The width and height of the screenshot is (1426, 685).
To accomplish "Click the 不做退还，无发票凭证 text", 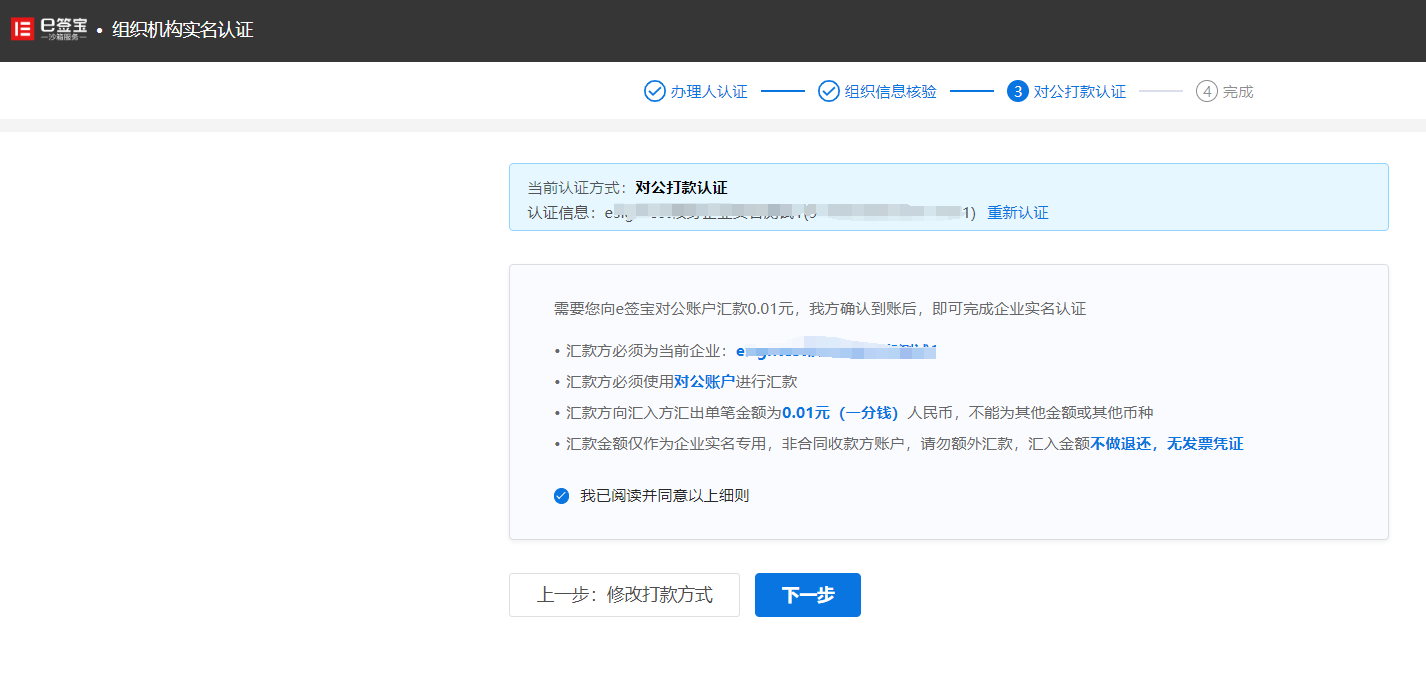I will [1166, 443].
